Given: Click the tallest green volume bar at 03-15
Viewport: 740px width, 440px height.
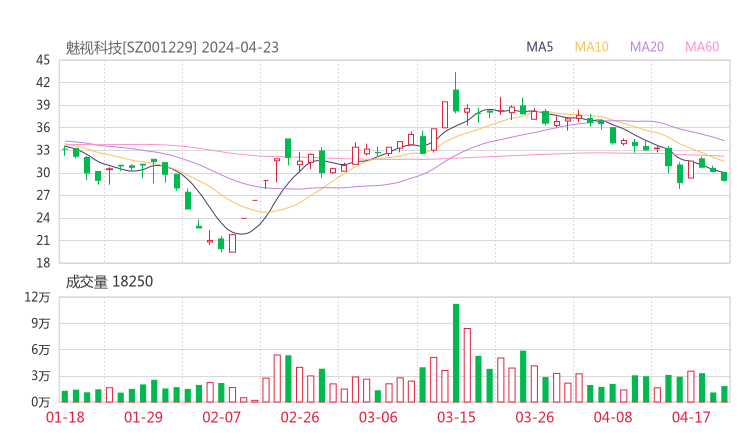Looking at the screenshot, I should click(x=456, y=353).
